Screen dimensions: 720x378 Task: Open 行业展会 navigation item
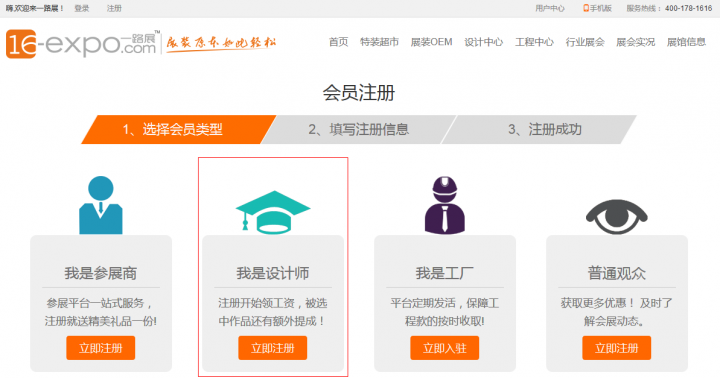click(585, 42)
